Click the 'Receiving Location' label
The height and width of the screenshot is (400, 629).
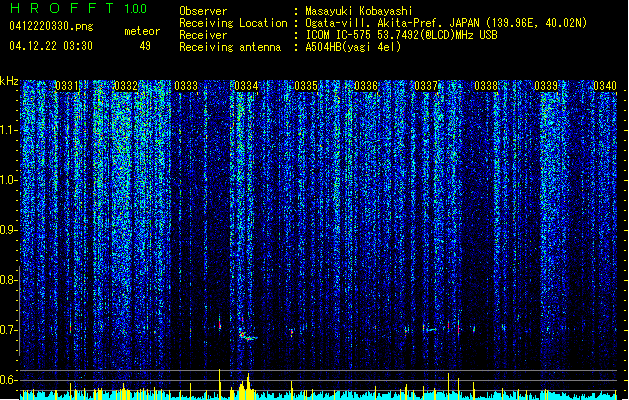tap(233, 23)
